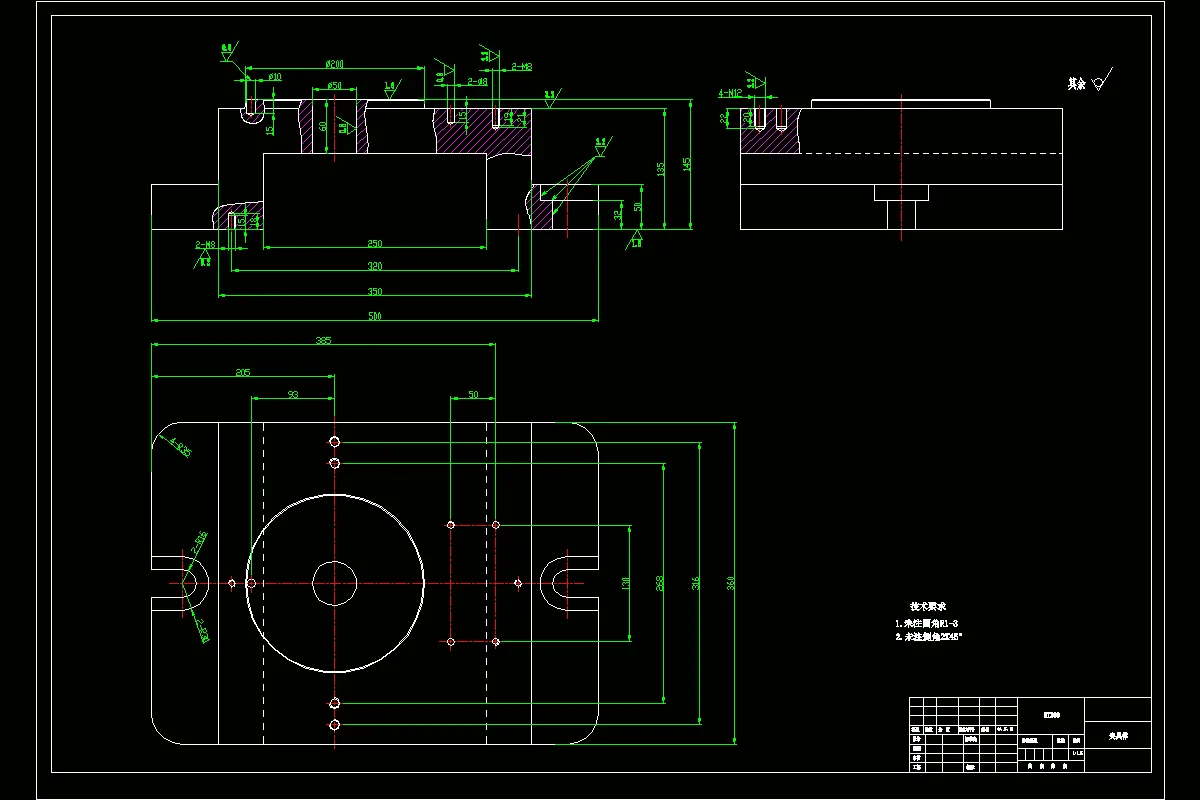Click the ø10 dimension label
The height and width of the screenshot is (800, 1200).
(274, 76)
